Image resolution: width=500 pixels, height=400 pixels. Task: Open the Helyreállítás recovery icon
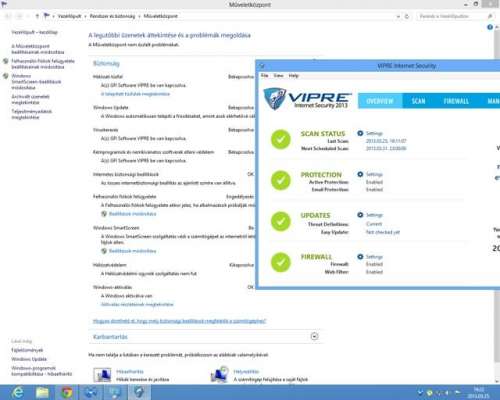[x=219, y=375]
